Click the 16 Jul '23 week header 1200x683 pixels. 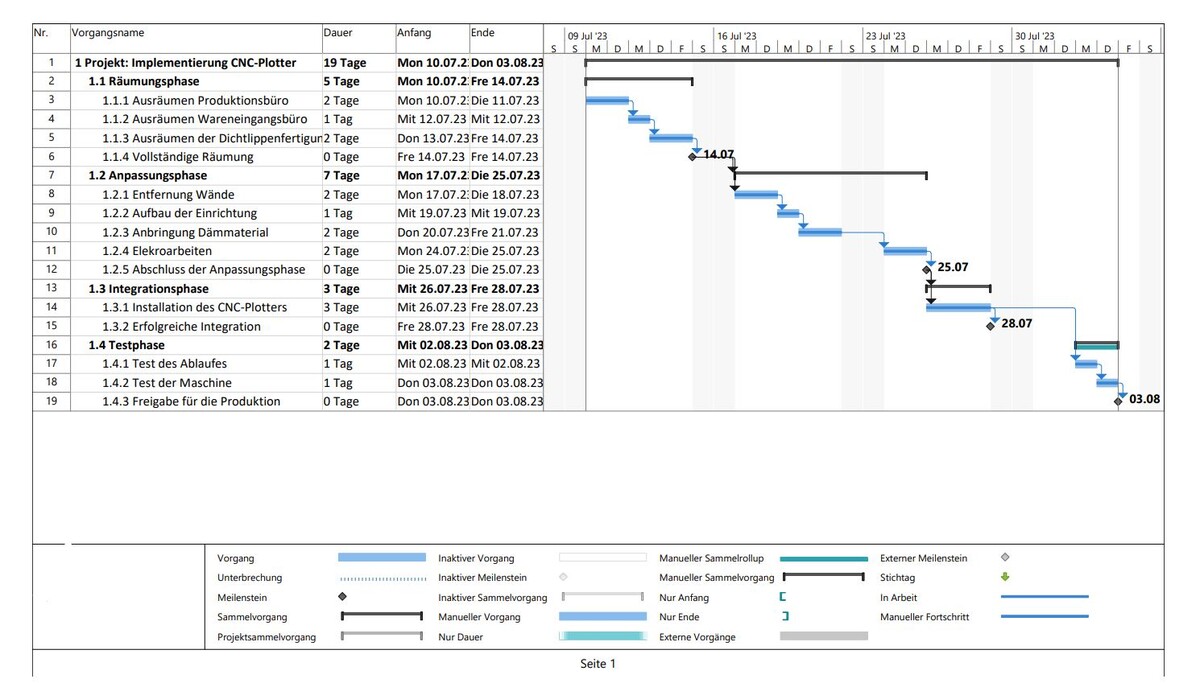(737, 36)
